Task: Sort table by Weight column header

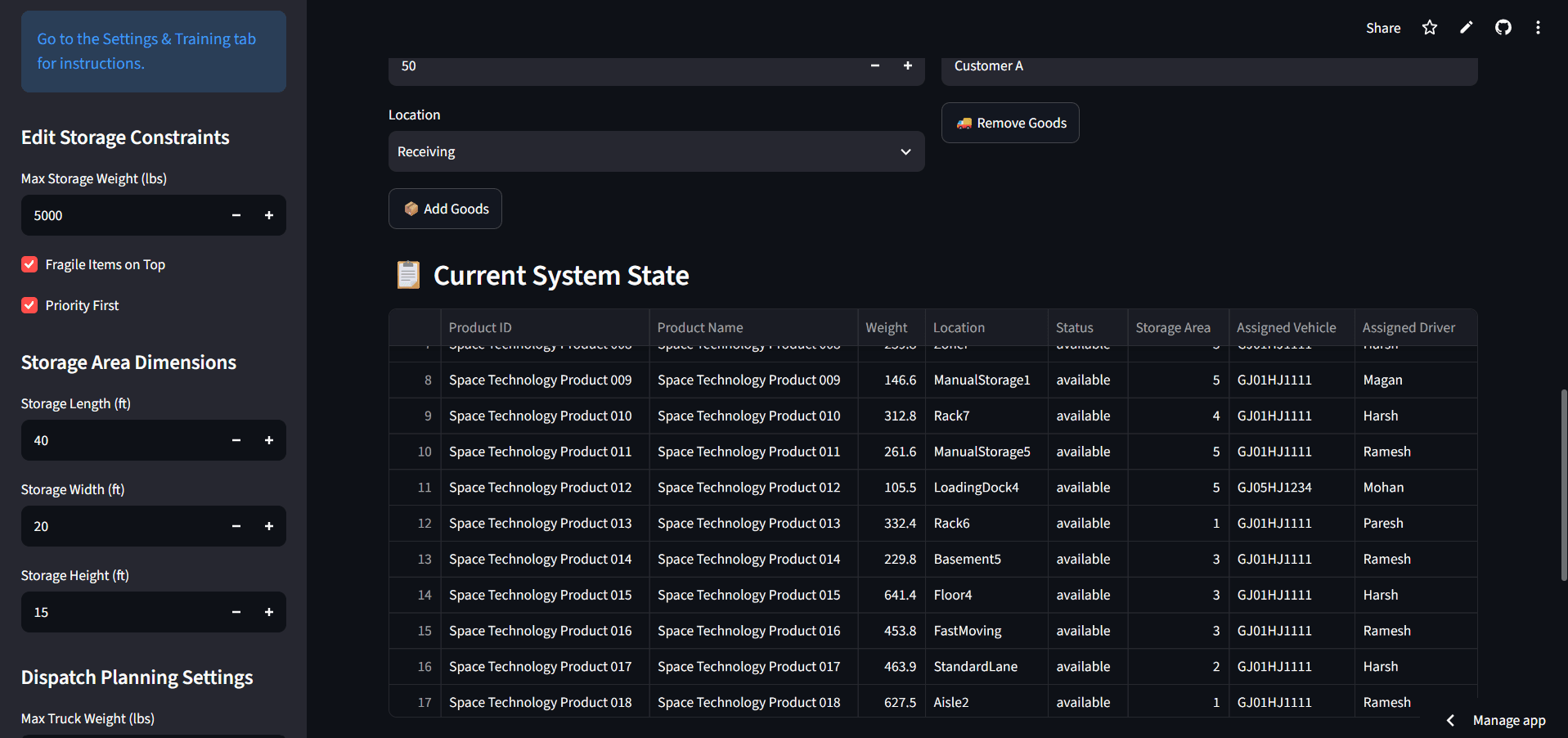Action: pos(892,327)
